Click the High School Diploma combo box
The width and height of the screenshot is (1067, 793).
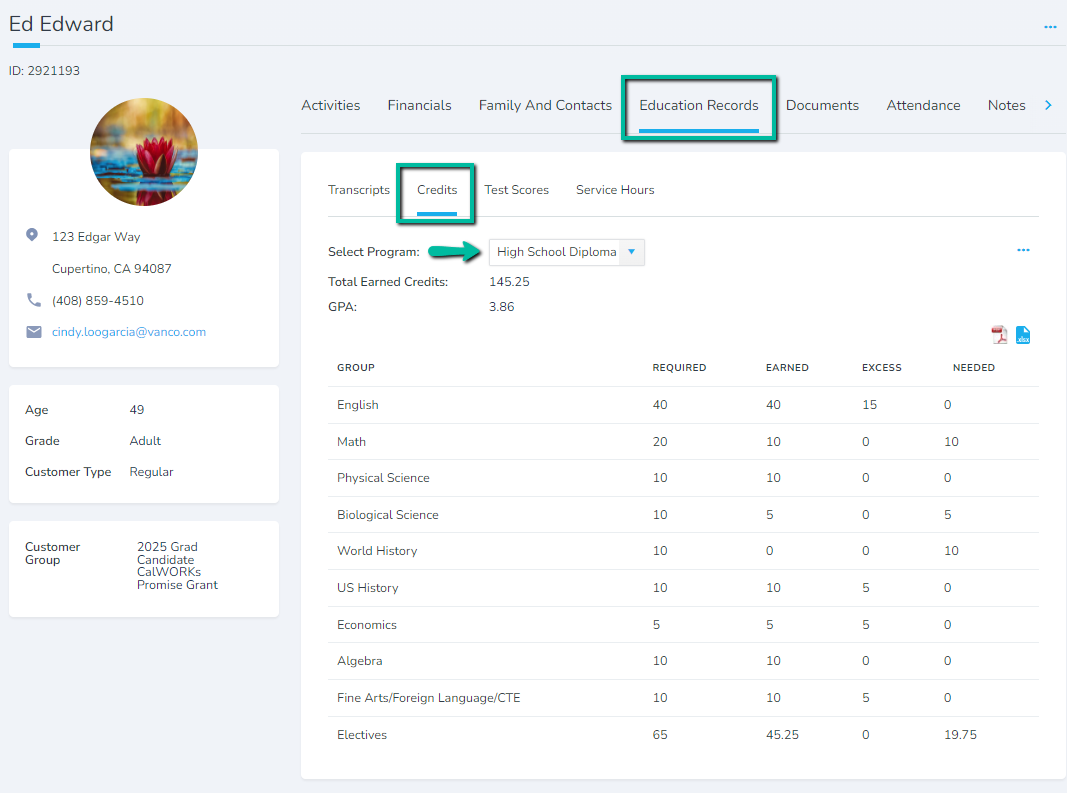(x=556, y=252)
